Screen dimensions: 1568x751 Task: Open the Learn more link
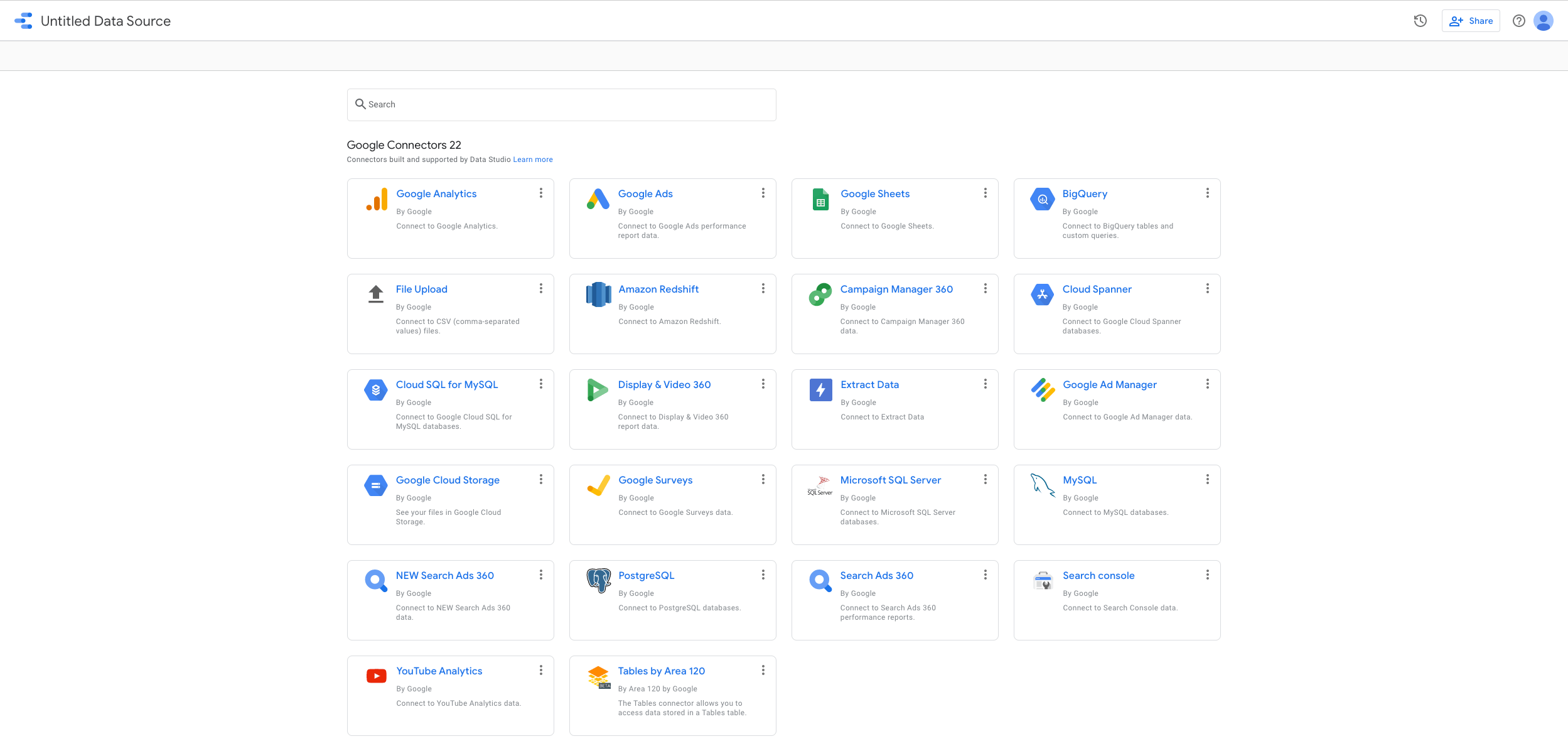[x=532, y=159]
